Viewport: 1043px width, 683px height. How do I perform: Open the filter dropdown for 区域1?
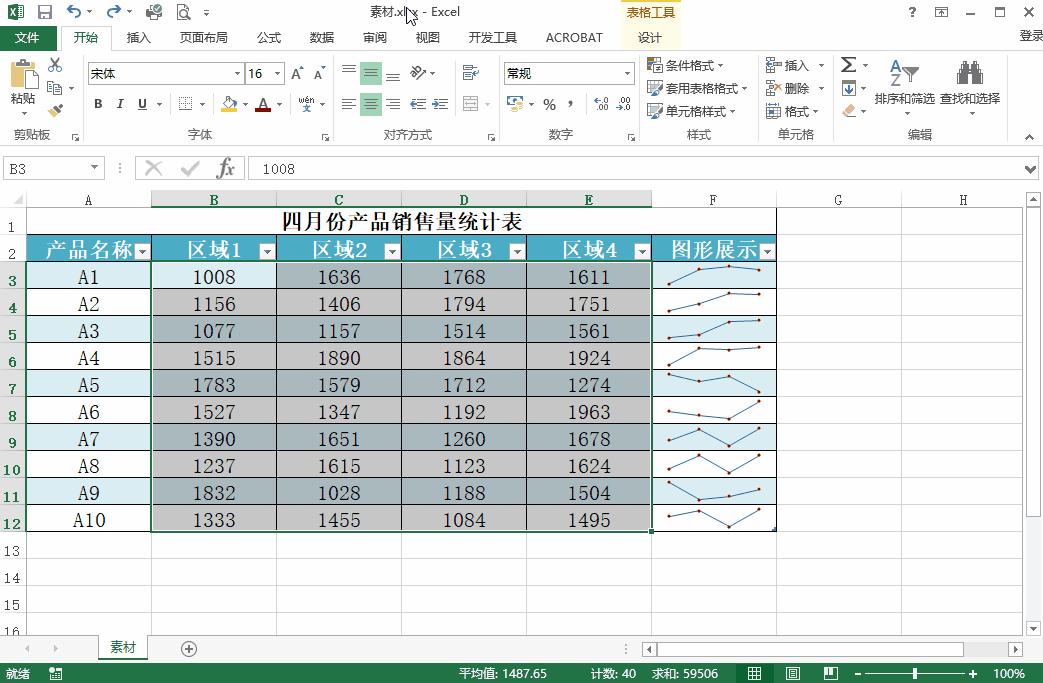pyautogui.click(x=267, y=251)
